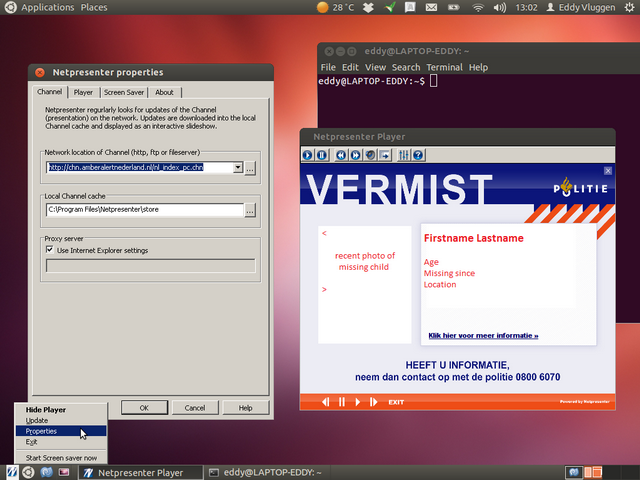Screen dimensions: 640x480
Task: Select Netpresenter Player taskbar button
Action: 140,473
